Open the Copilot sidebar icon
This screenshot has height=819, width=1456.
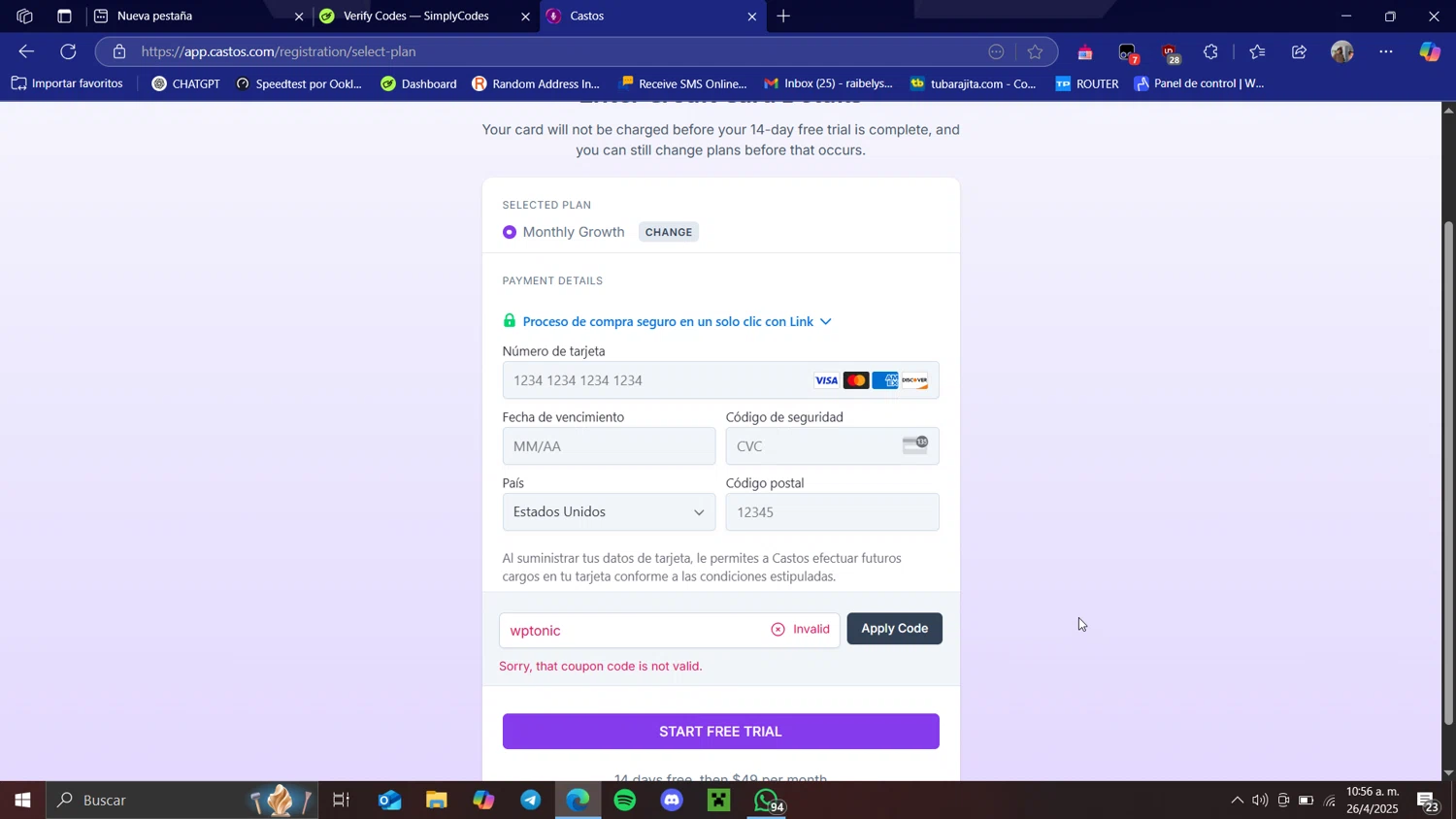1430,52
